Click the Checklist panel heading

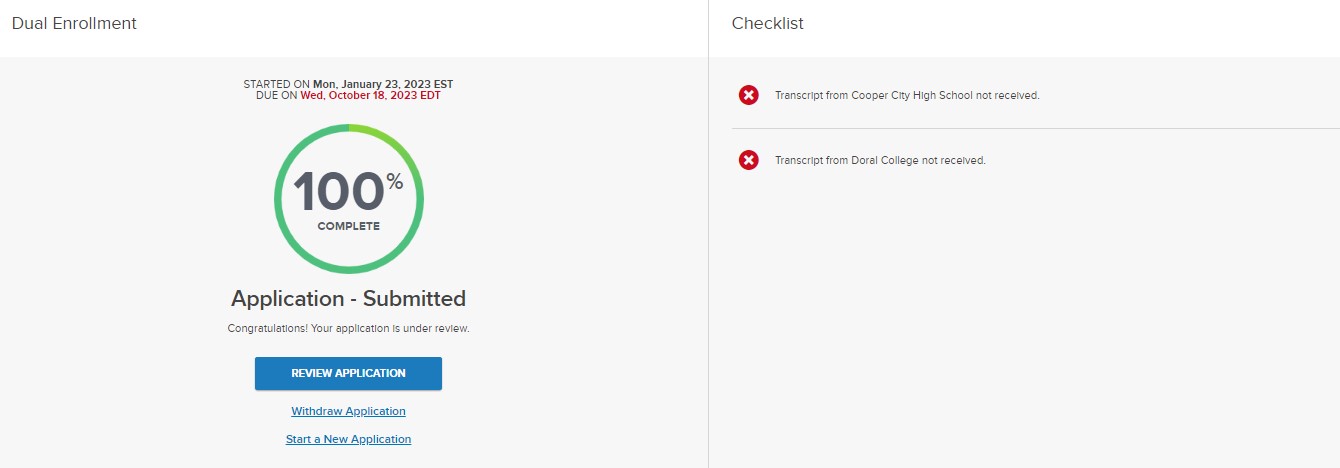click(767, 23)
